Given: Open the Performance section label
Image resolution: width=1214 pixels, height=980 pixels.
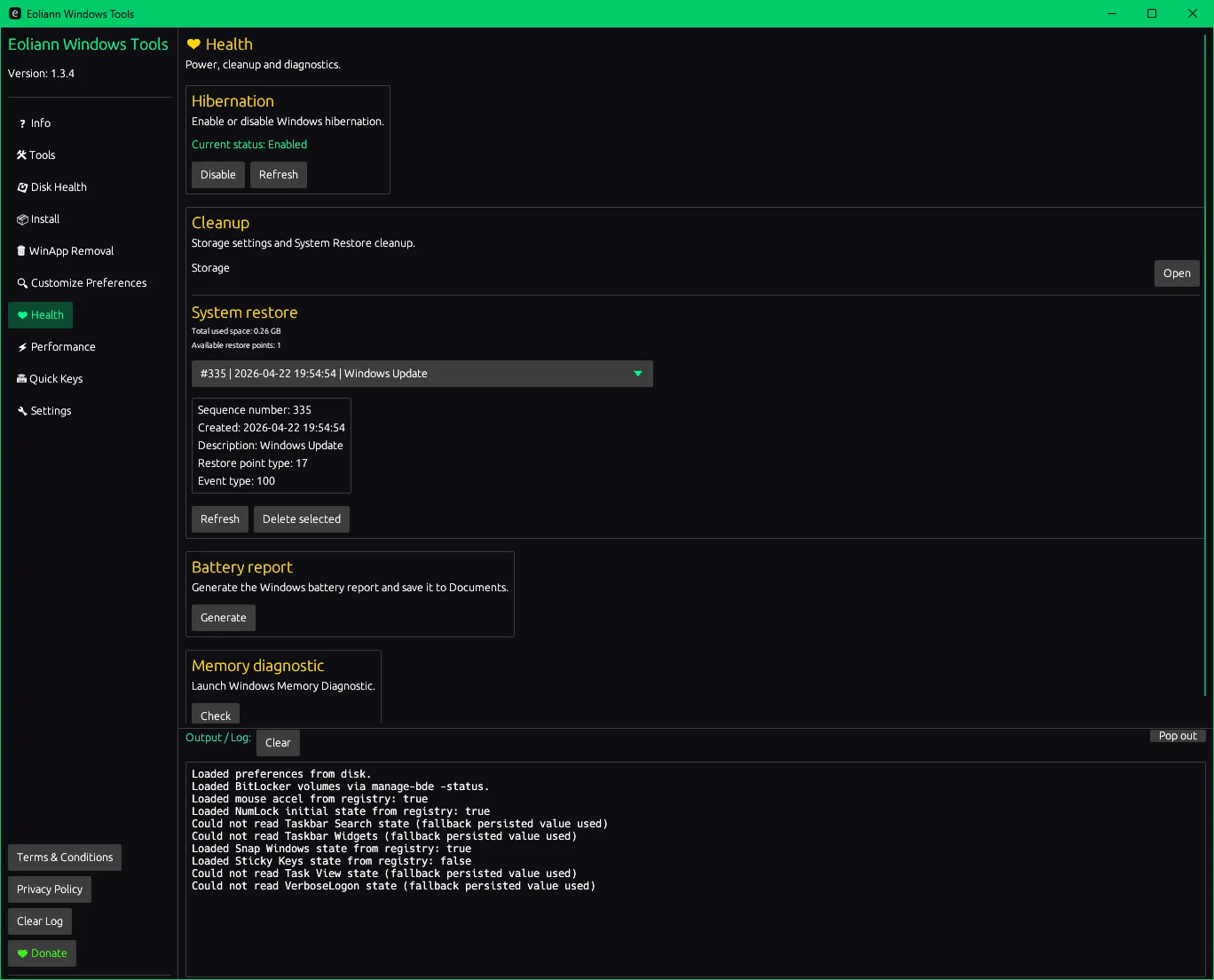Looking at the screenshot, I should 63,347.
